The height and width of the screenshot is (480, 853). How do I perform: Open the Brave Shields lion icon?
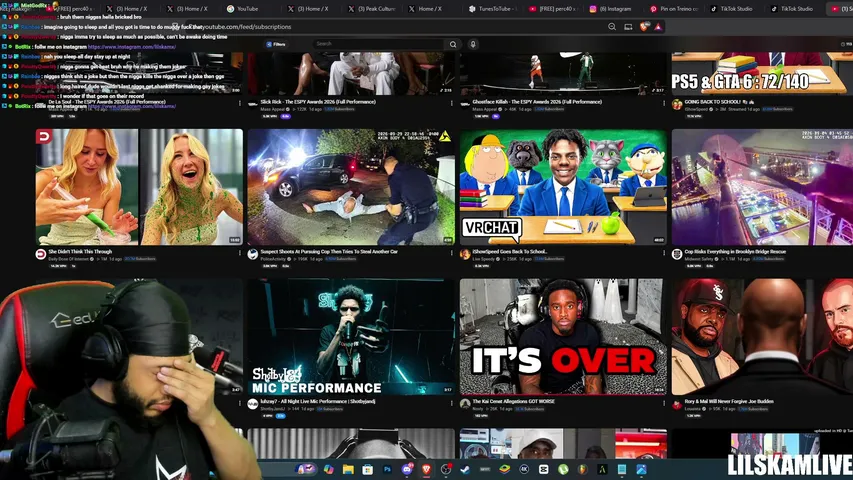pyautogui.click(x=644, y=27)
